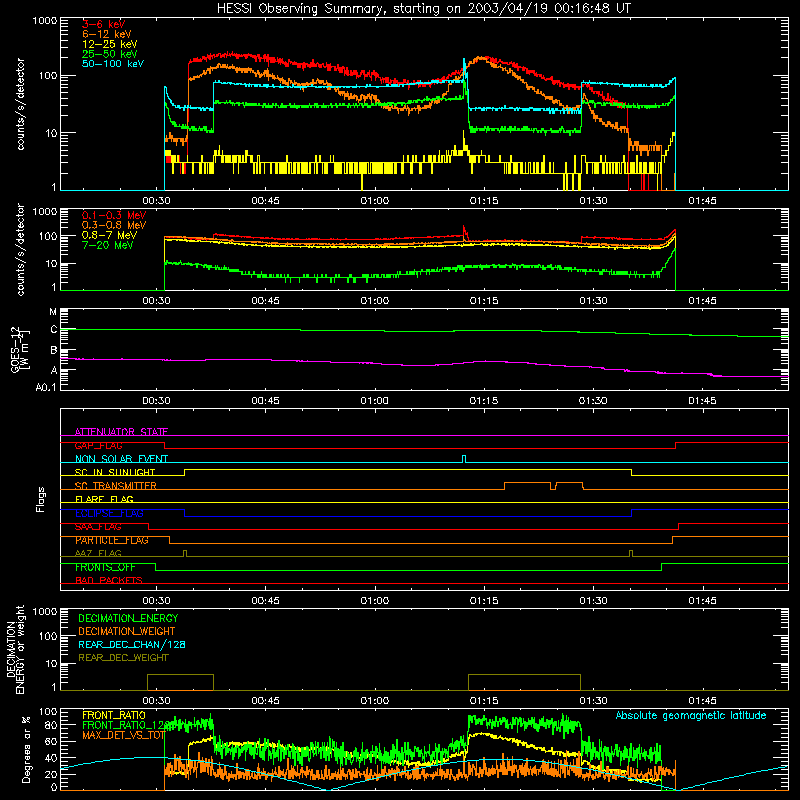Click the FLARE_FLAG label
800x800 pixels.
point(104,499)
